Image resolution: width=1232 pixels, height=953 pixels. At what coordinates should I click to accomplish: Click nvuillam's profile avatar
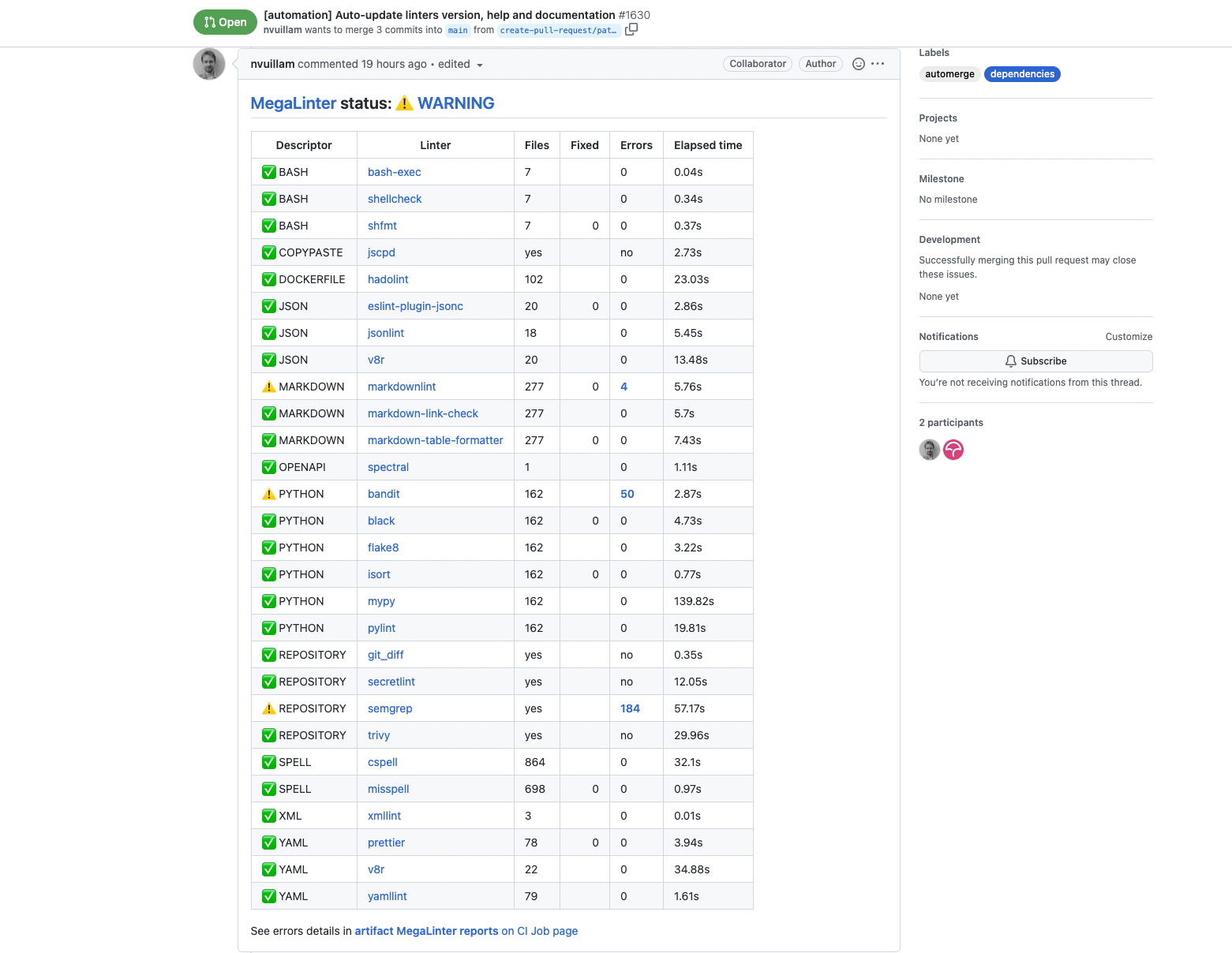(x=208, y=64)
